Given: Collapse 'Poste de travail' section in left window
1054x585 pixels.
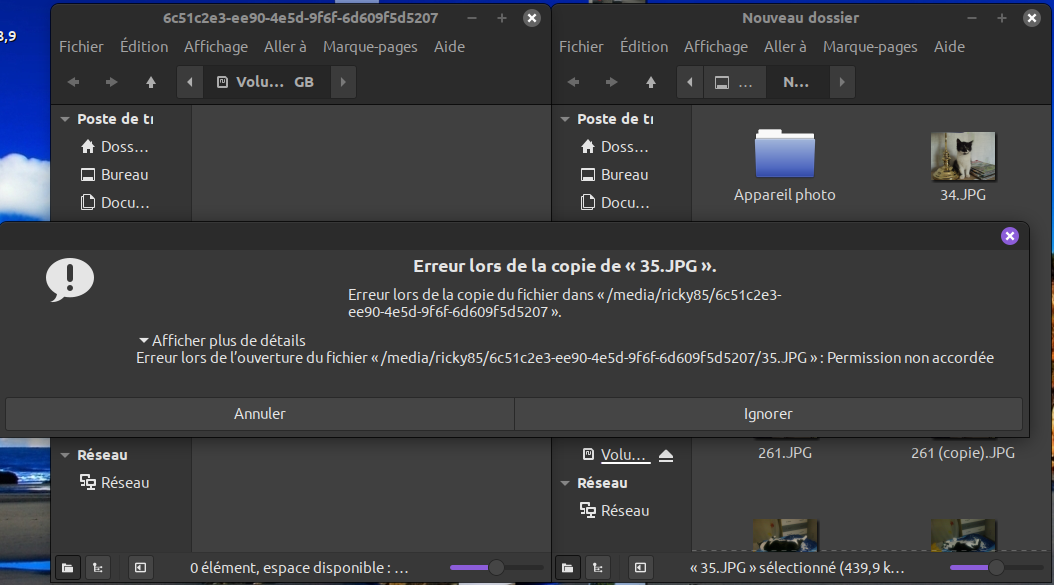Looking at the screenshot, I should [x=65, y=119].
